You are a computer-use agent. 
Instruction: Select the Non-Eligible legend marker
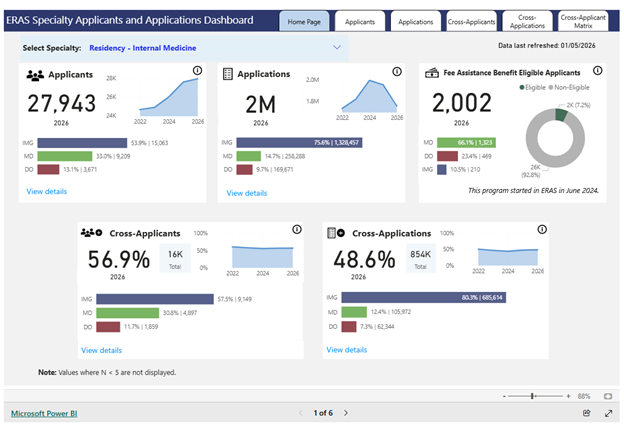[x=551, y=88]
